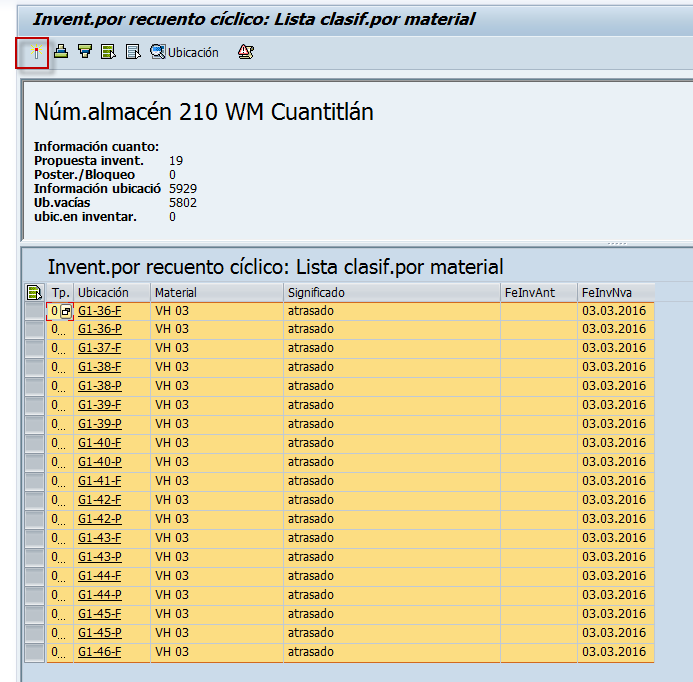Click the splitter handle between header and list

(617, 243)
